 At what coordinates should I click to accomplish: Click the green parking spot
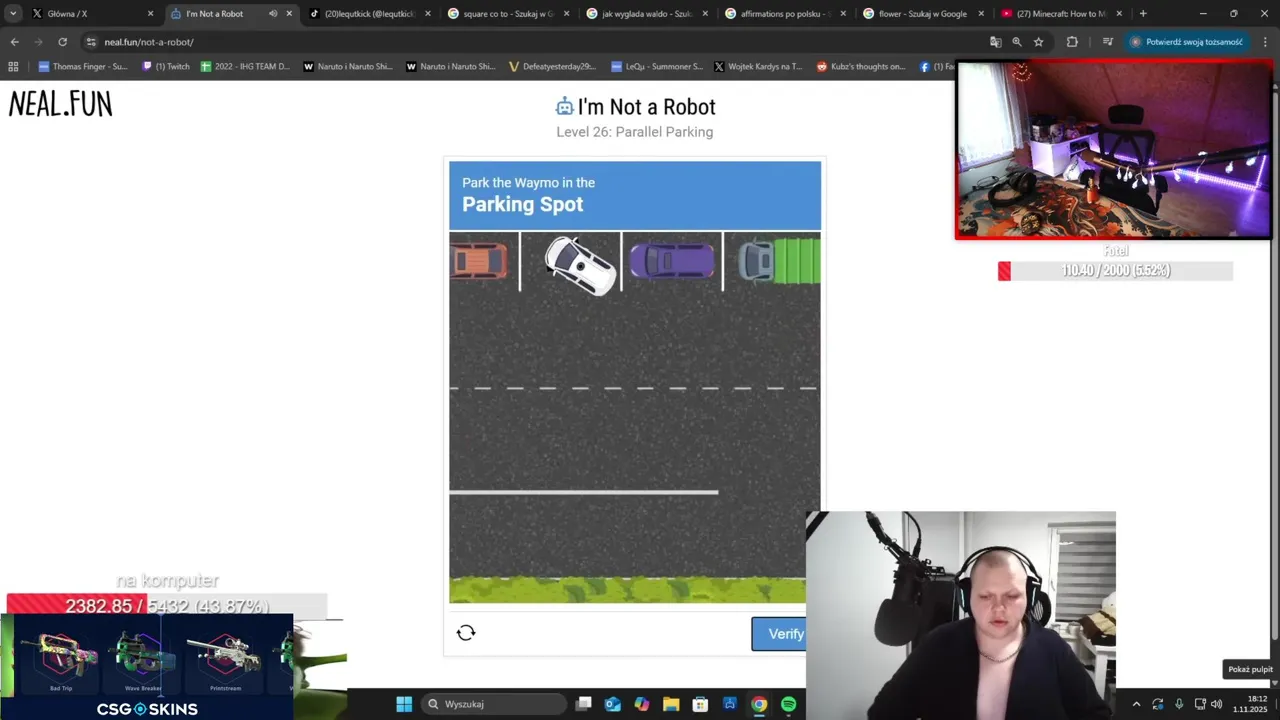[797, 262]
